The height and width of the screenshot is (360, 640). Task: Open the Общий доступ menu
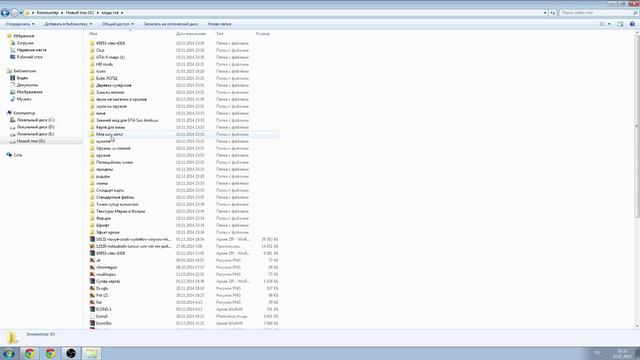tap(118, 24)
